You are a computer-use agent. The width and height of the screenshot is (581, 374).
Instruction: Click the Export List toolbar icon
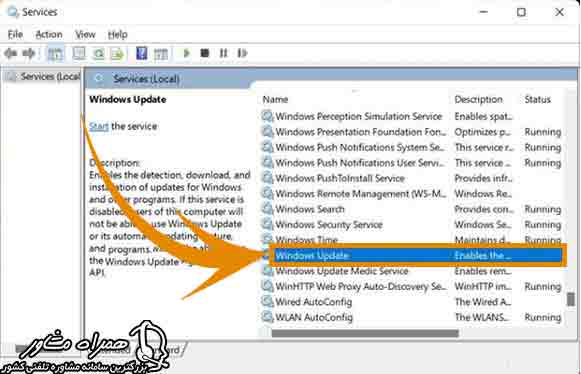point(117,54)
